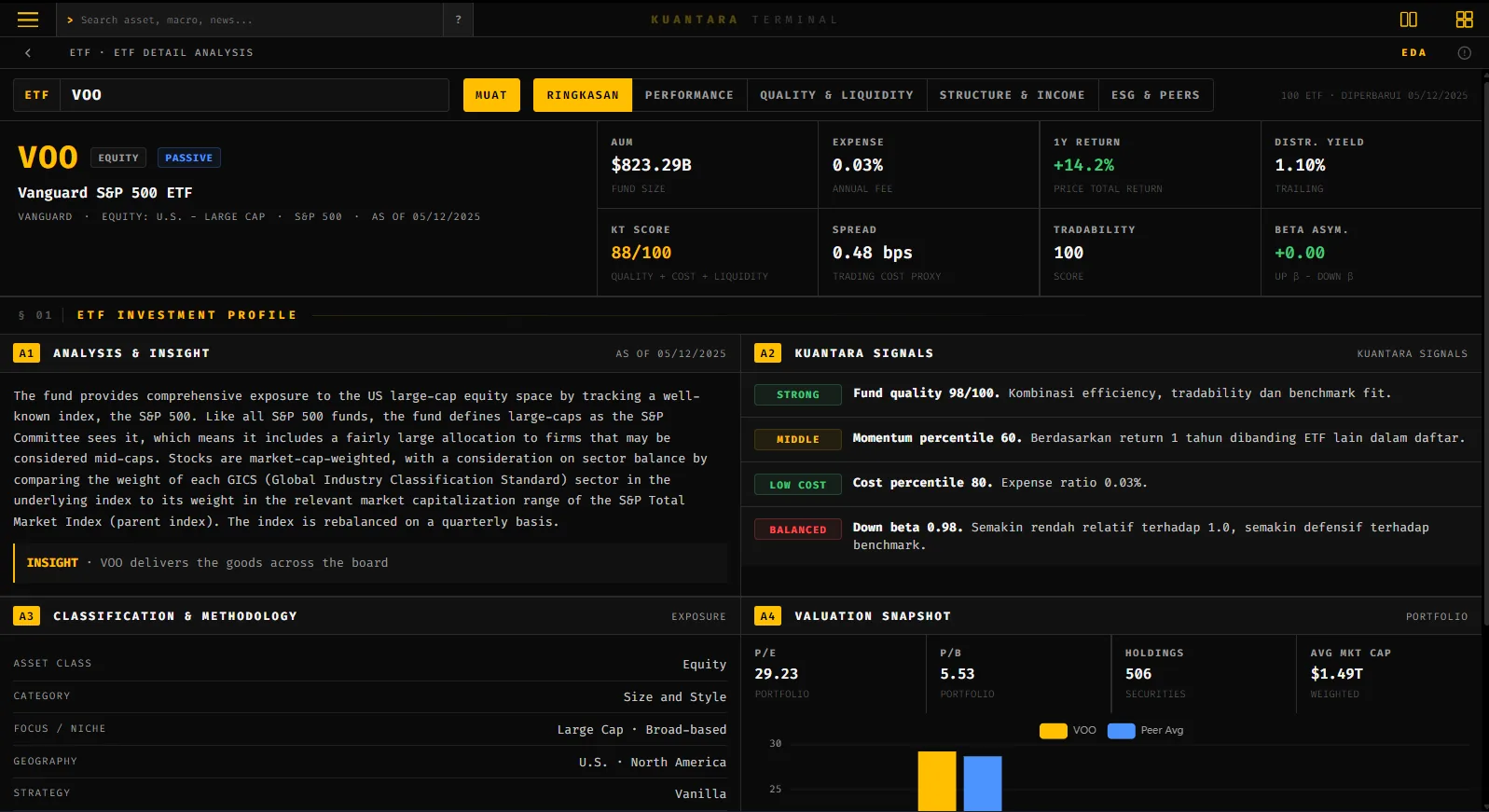Click the A3 panel label badge
The width and height of the screenshot is (1489, 812).
click(26, 616)
